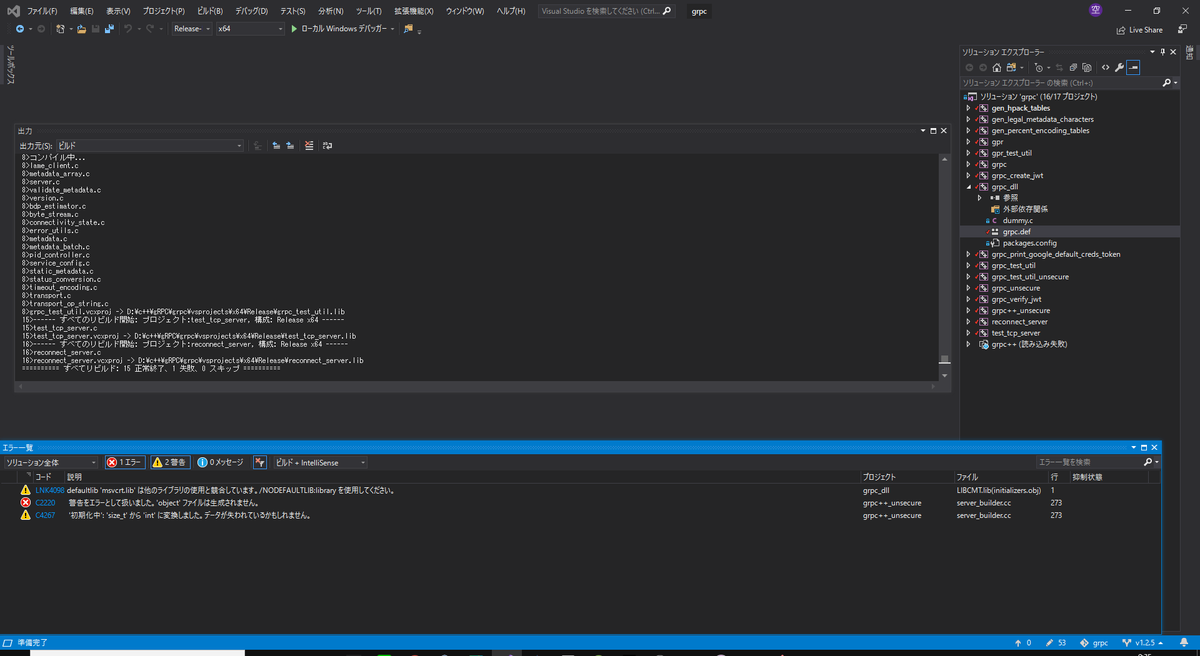Click error code link C2220
This screenshot has width=1200, height=656.
tap(45, 502)
